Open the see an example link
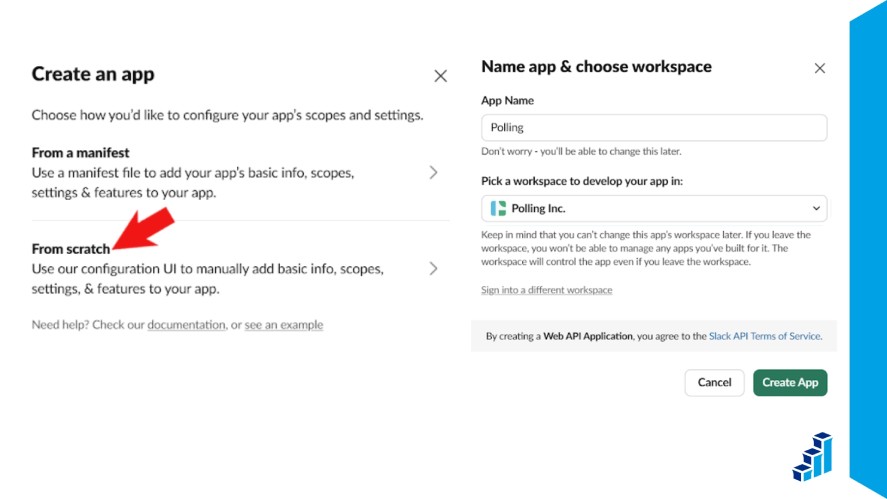887x499 pixels. (x=284, y=325)
